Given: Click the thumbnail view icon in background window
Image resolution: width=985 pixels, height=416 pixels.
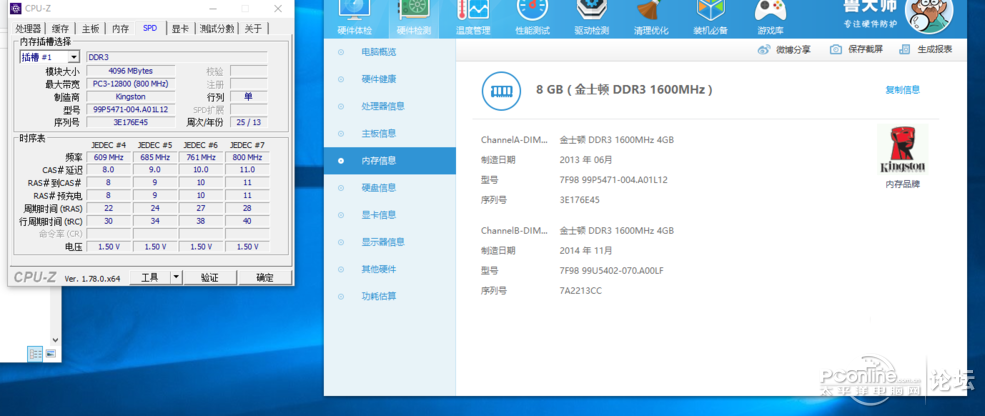Looking at the screenshot, I should (x=50, y=354).
